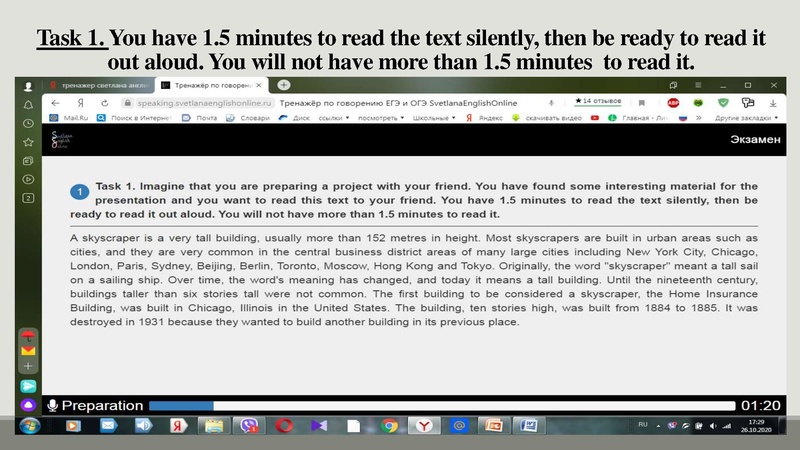Click the microphone icon beside Preparation
This screenshot has height=450, width=800.
point(52,406)
